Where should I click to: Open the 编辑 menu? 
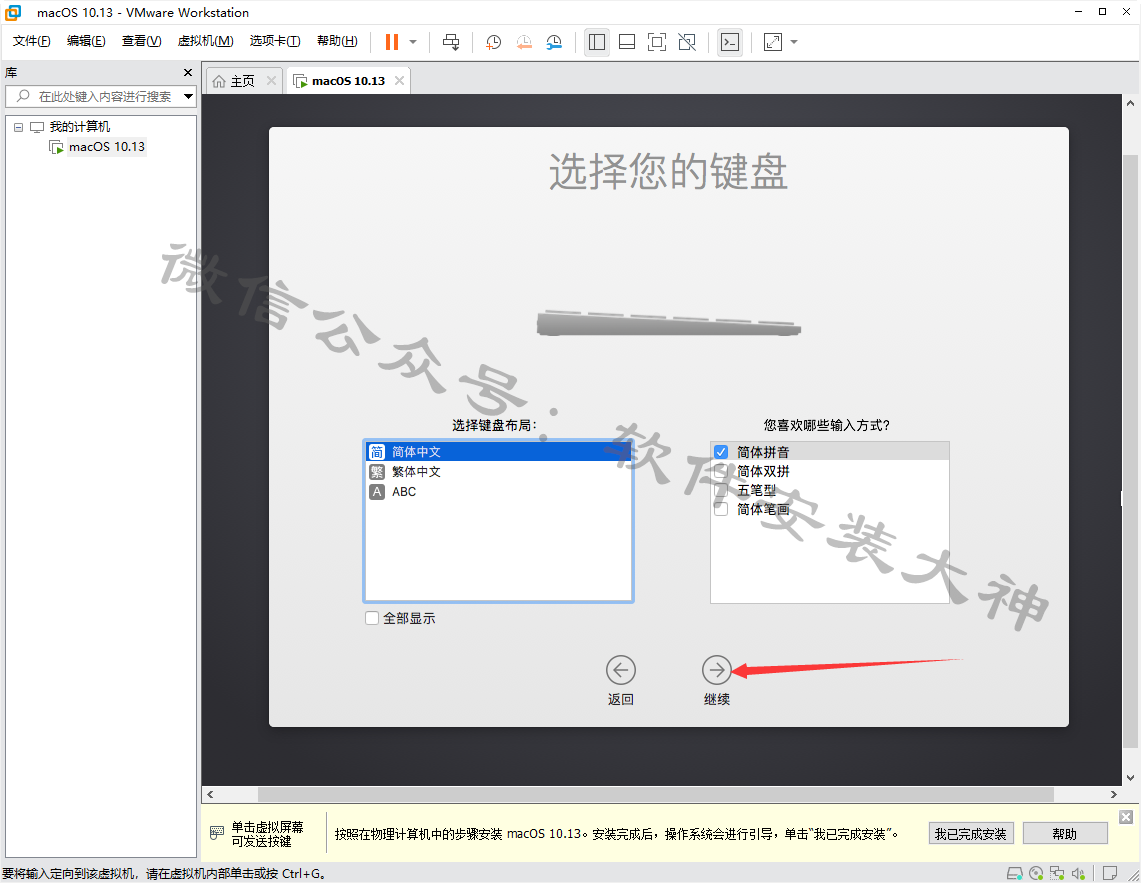[x=86, y=41]
